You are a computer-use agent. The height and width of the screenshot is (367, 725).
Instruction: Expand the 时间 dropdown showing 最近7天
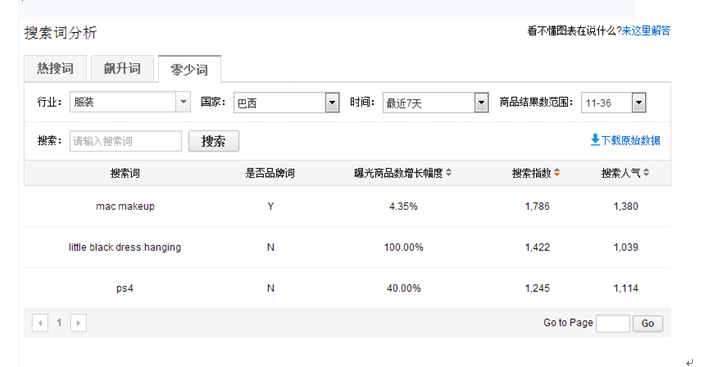point(436,103)
